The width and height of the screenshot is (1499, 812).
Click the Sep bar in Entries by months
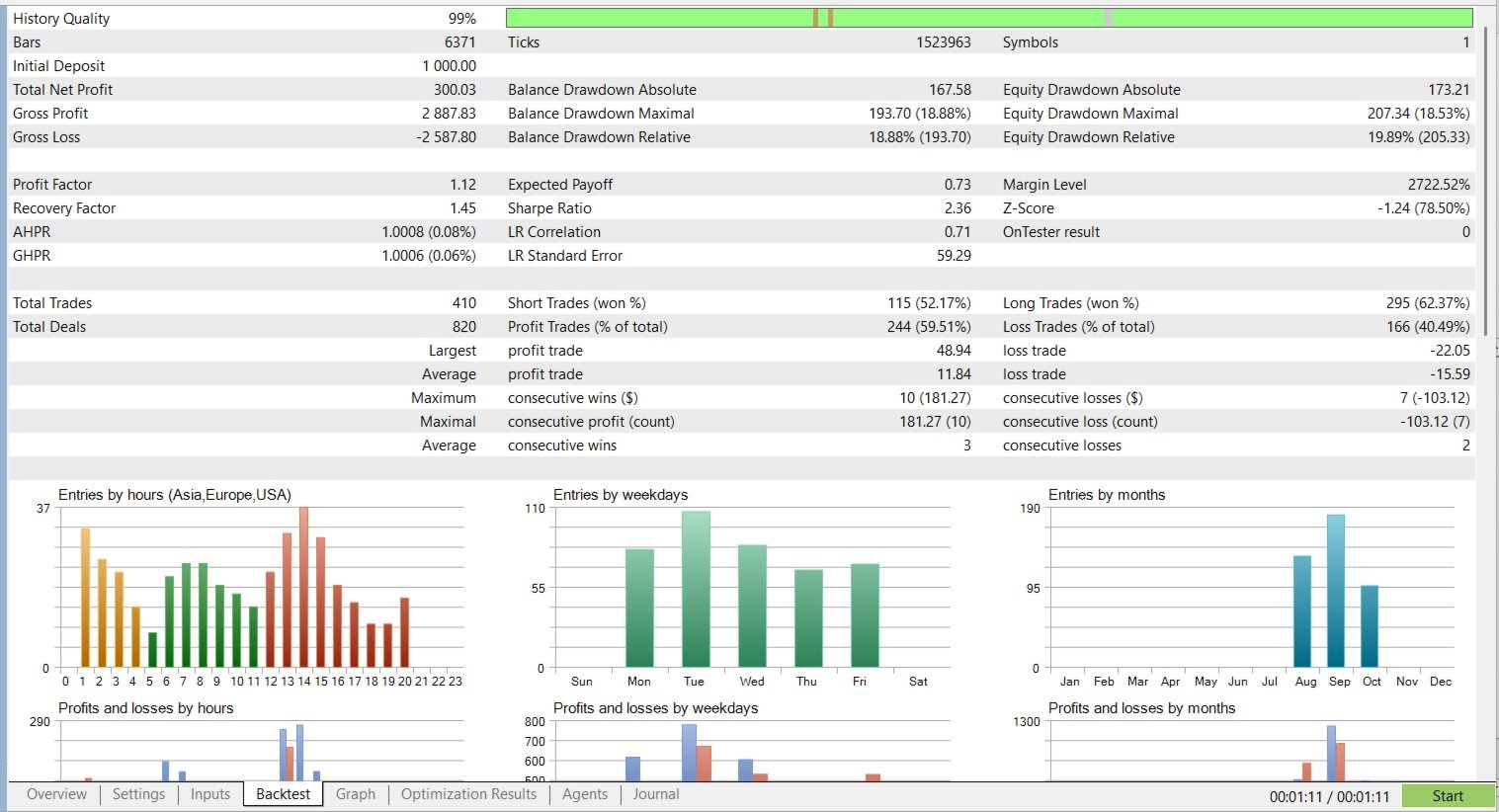pyautogui.click(x=1336, y=591)
